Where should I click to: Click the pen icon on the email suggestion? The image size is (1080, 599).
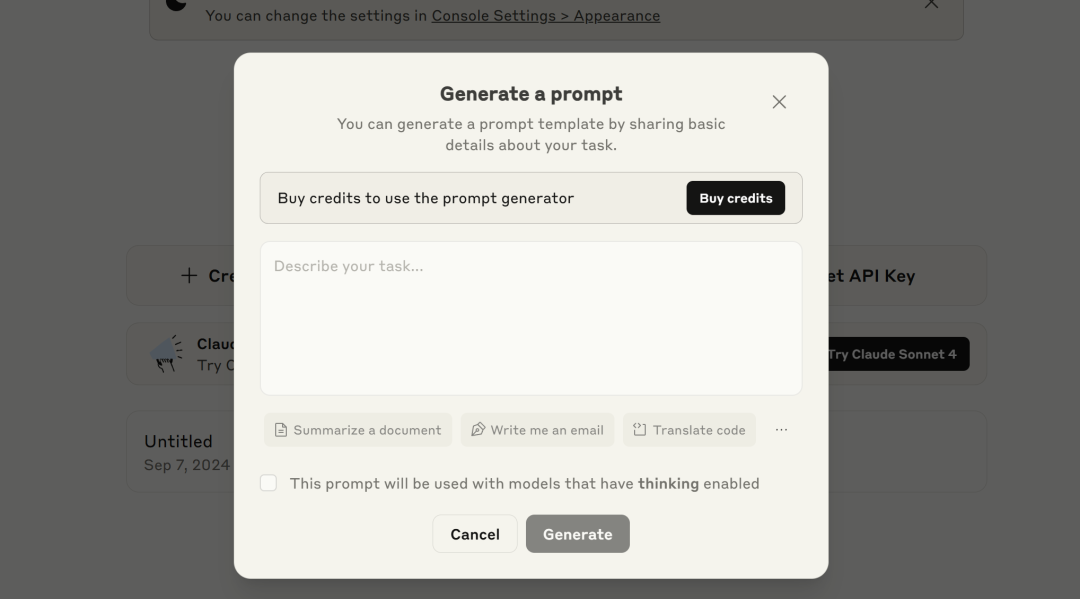[478, 430]
